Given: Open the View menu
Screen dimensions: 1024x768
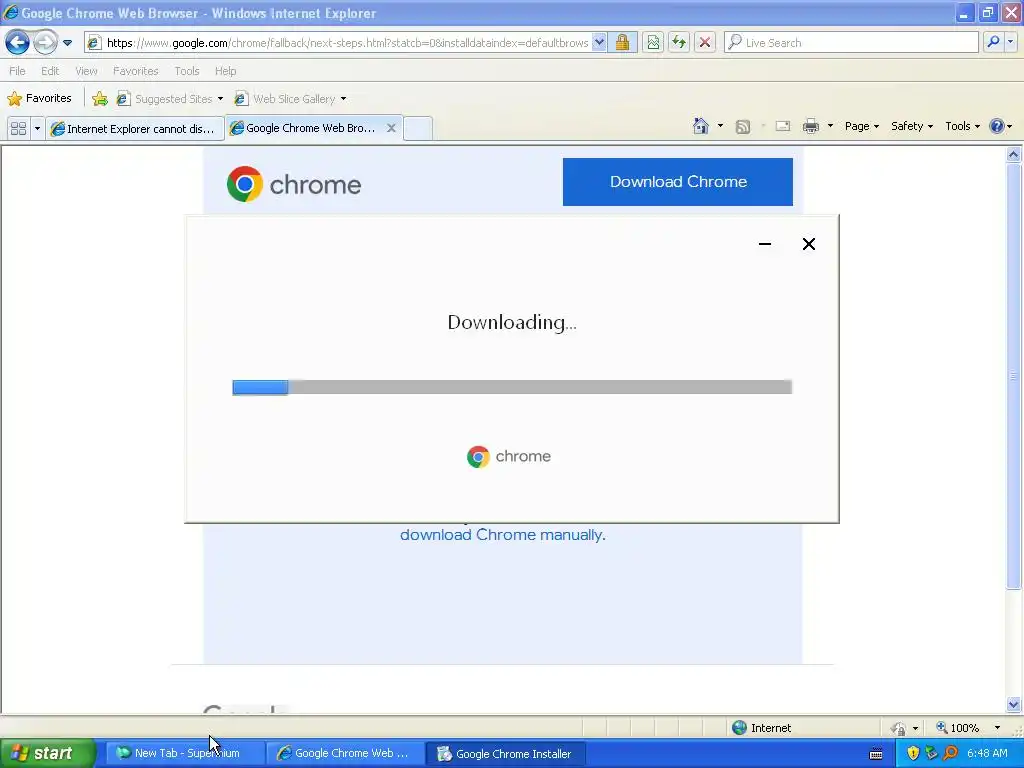Looking at the screenshot, I should coord(86,71).
